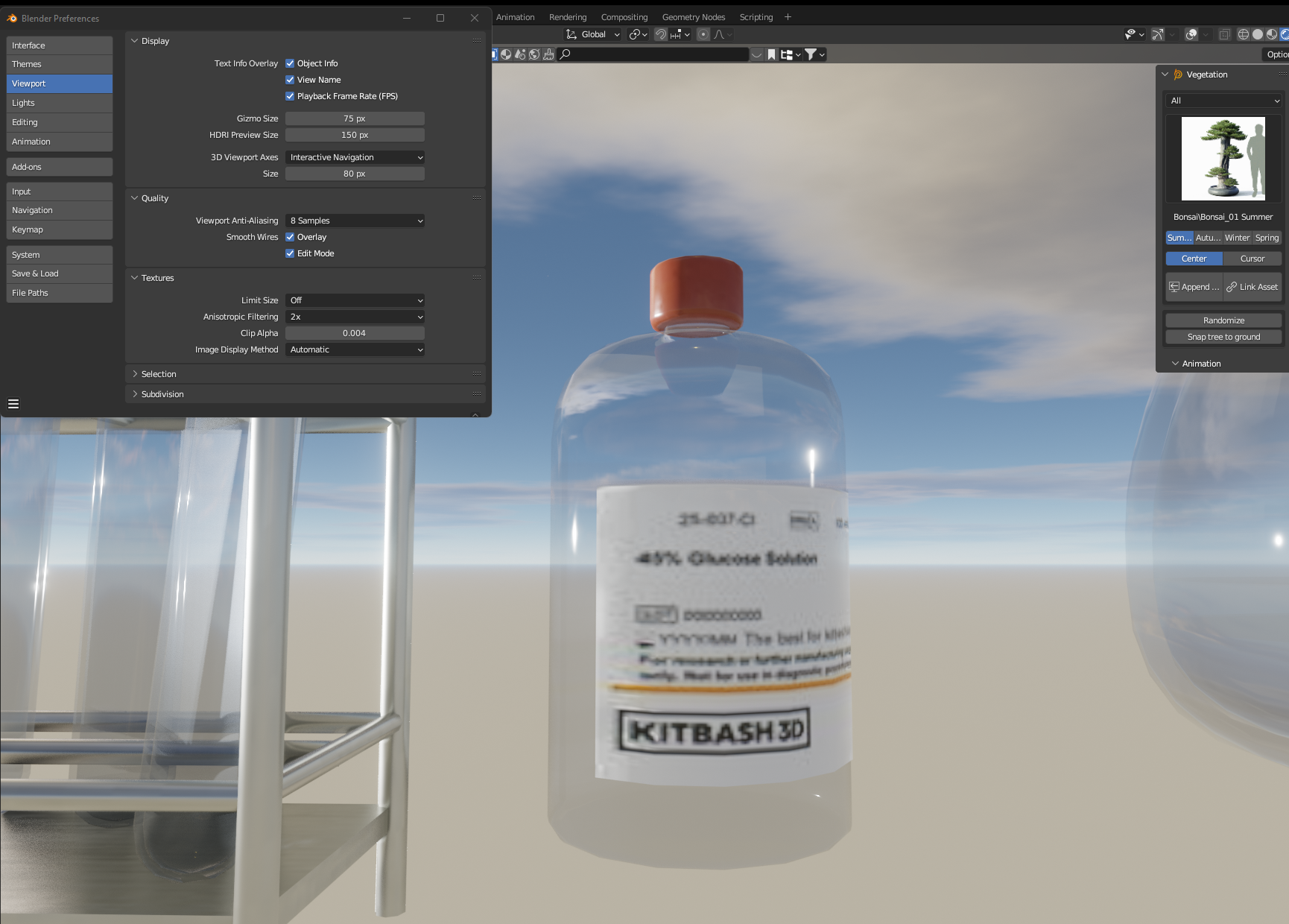Switch to wireframe shading icon

click(1244, 34)
